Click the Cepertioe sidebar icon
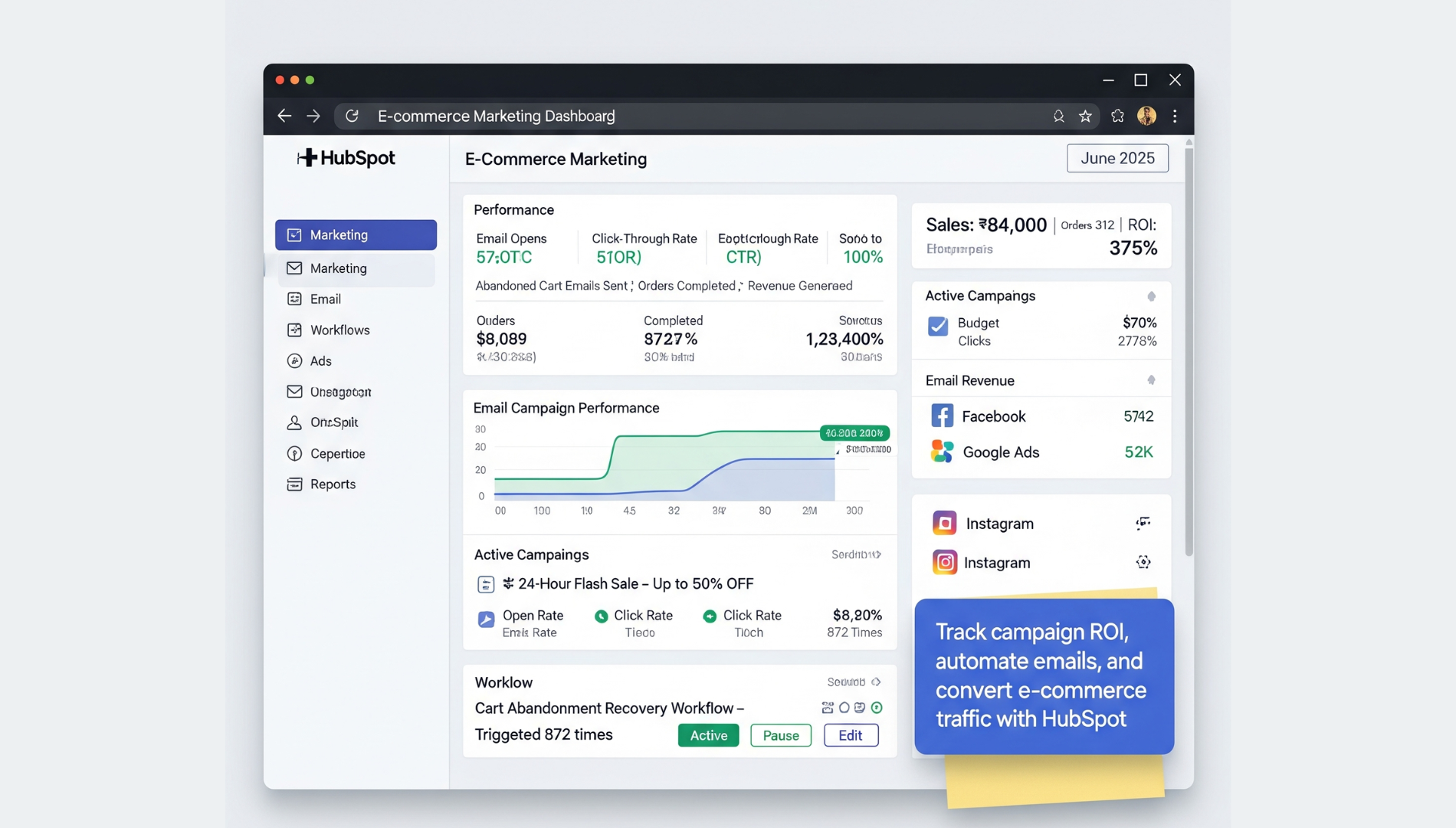The image size is (1456, 828). click(294, 453)
